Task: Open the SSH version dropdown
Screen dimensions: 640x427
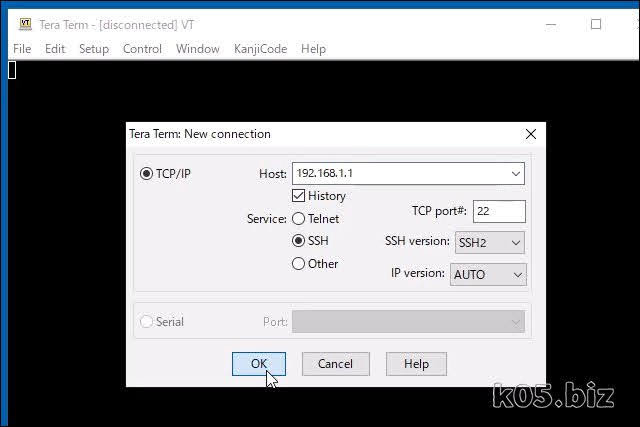Action: click(x=490, y=243)
